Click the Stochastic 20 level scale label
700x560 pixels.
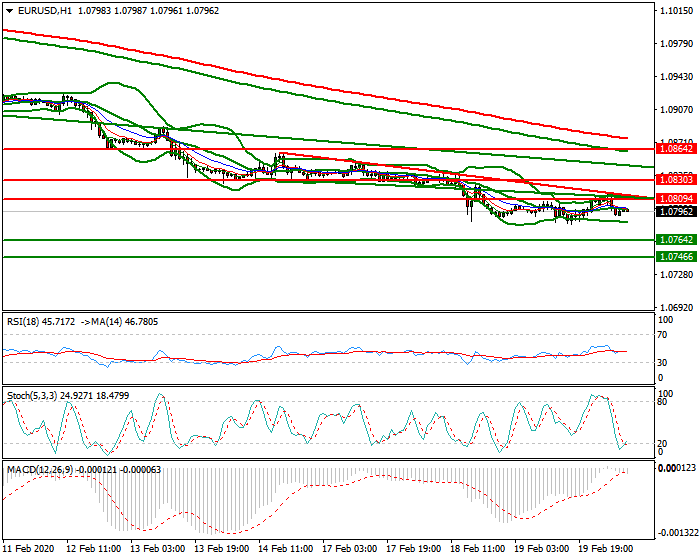click(x=662, y=443)
